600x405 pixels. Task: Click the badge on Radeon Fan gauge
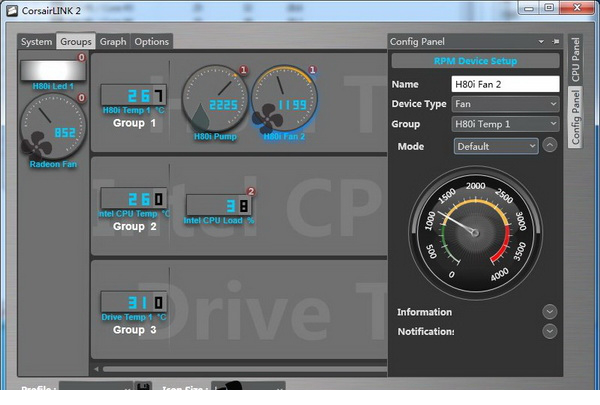click(82, 98)
